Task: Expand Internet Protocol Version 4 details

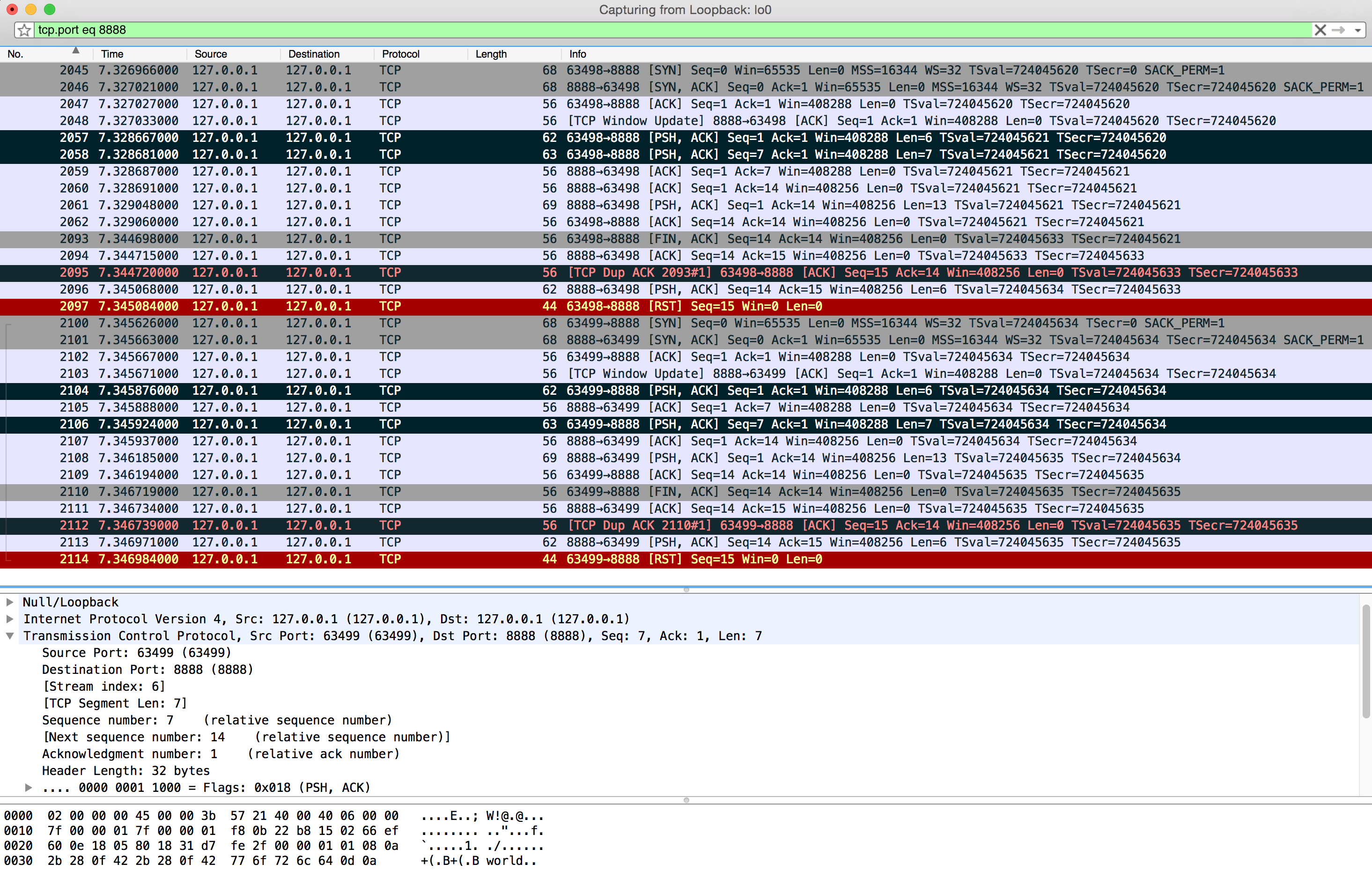Action: 10,619
